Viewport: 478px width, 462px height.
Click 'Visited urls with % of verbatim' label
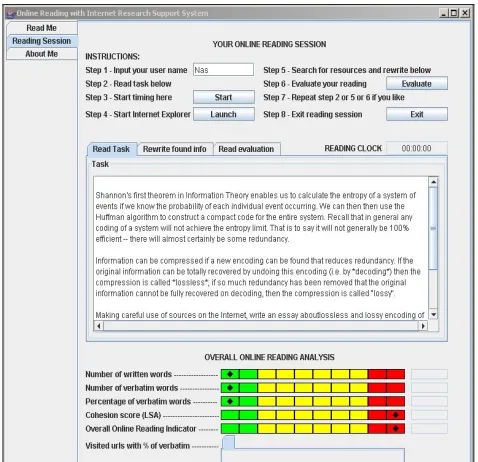point(137,446)
